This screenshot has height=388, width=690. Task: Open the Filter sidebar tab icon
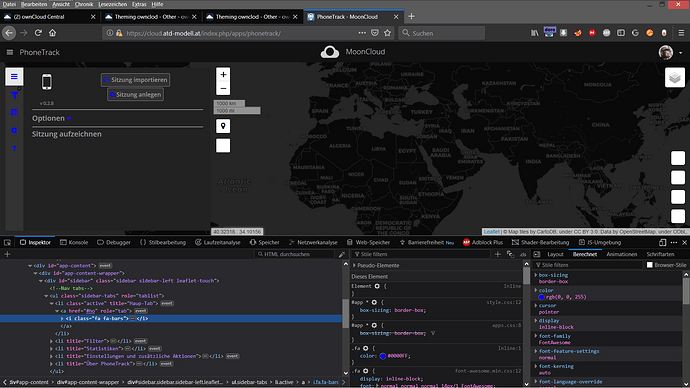click(x=14, y=95)
